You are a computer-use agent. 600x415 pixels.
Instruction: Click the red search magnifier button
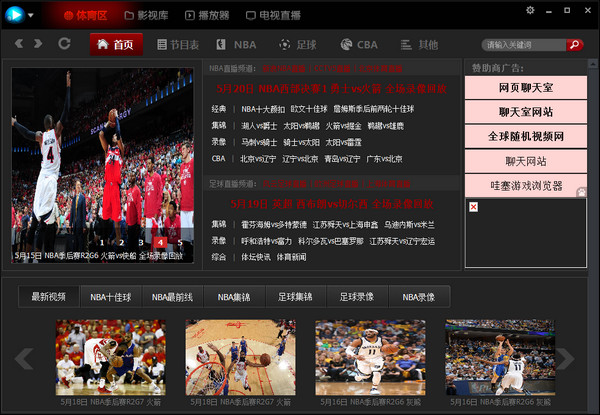pos(575,45)
